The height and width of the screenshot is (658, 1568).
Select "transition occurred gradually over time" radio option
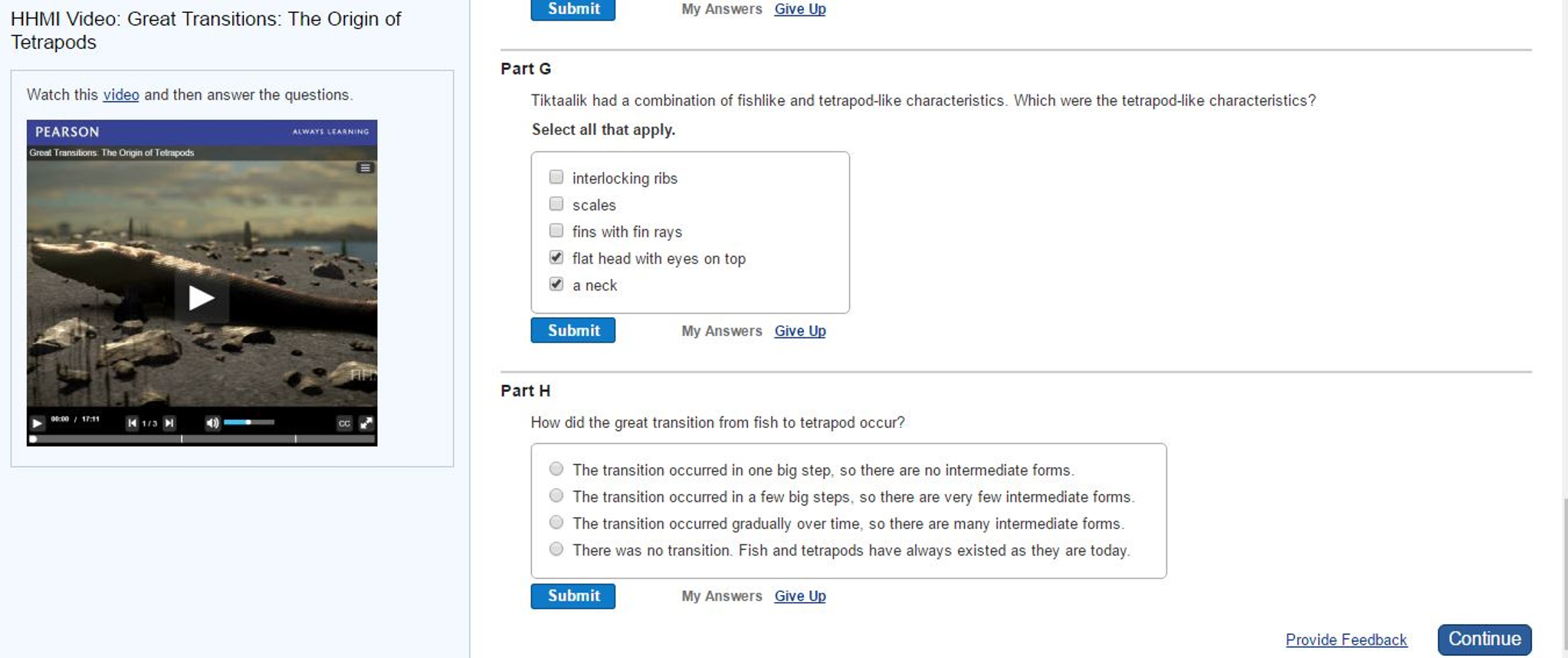pyautogui.click(x=556, y=523)
